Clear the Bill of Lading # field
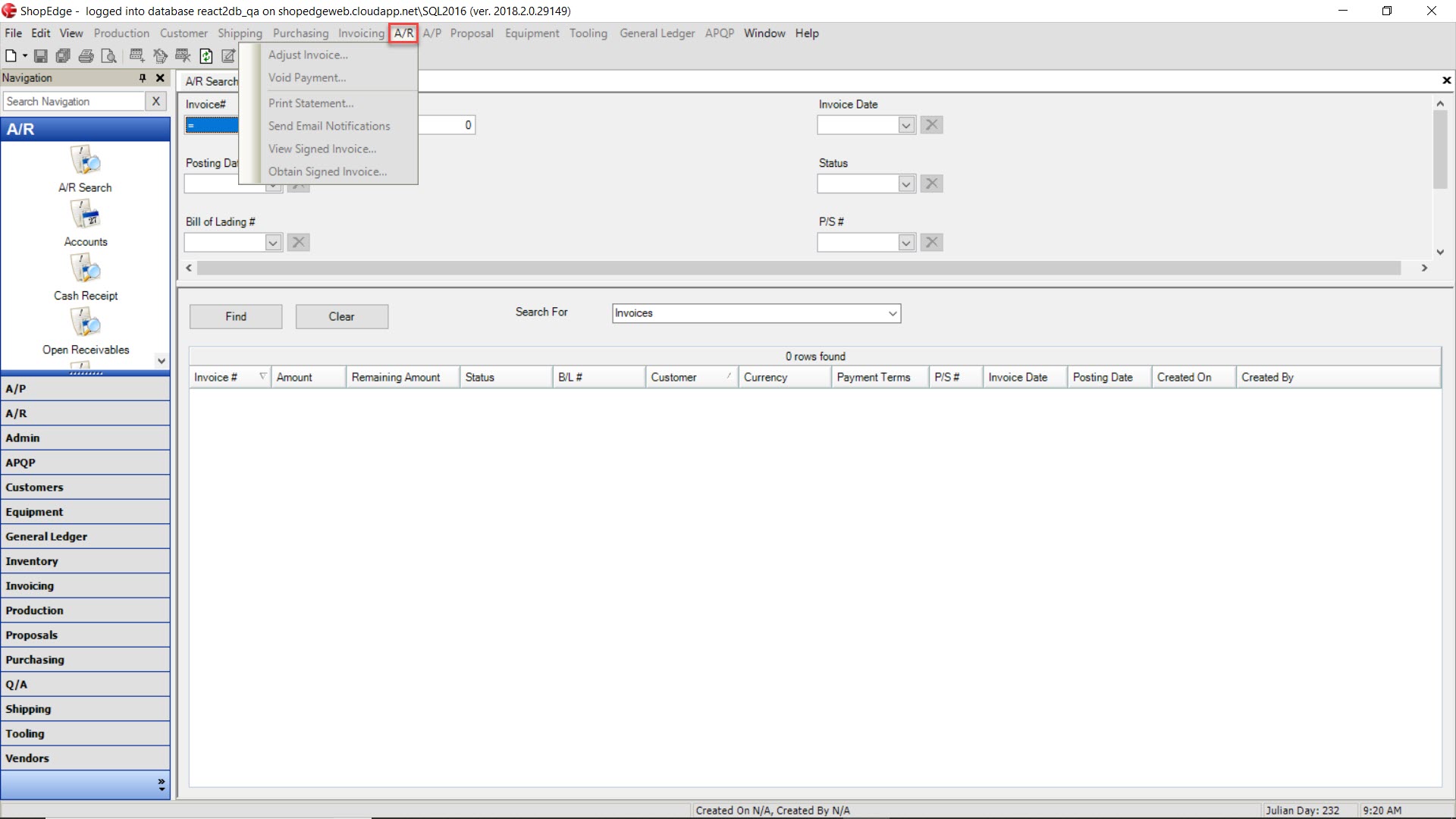 [x=299, y=243]
